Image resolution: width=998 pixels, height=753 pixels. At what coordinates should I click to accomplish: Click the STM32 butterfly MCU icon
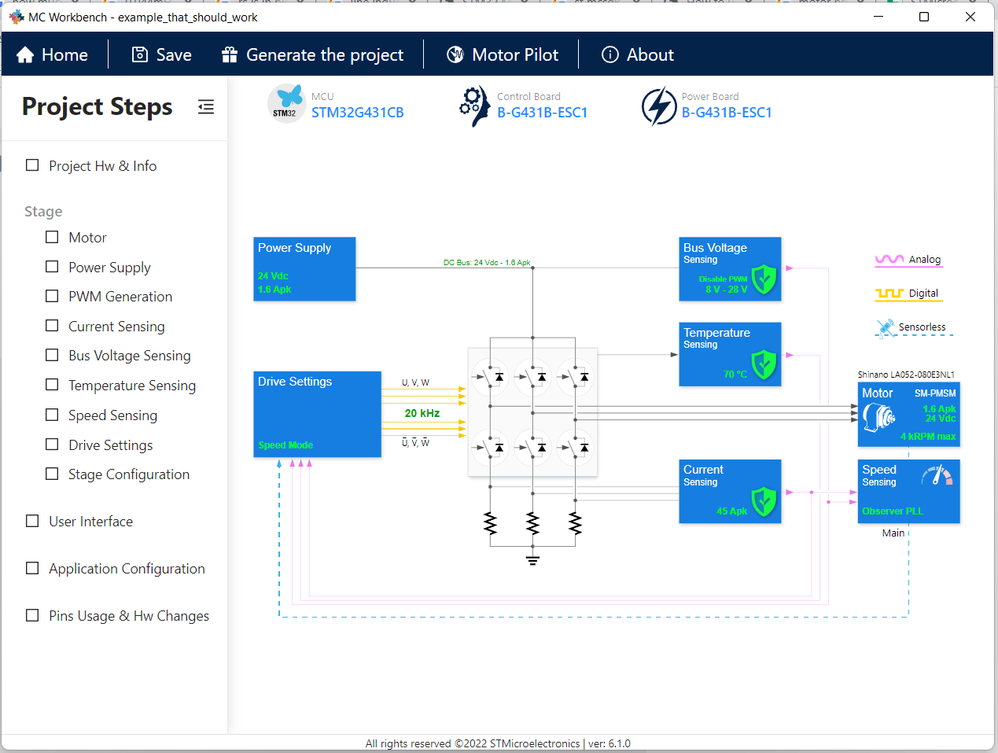coord(286,104)
